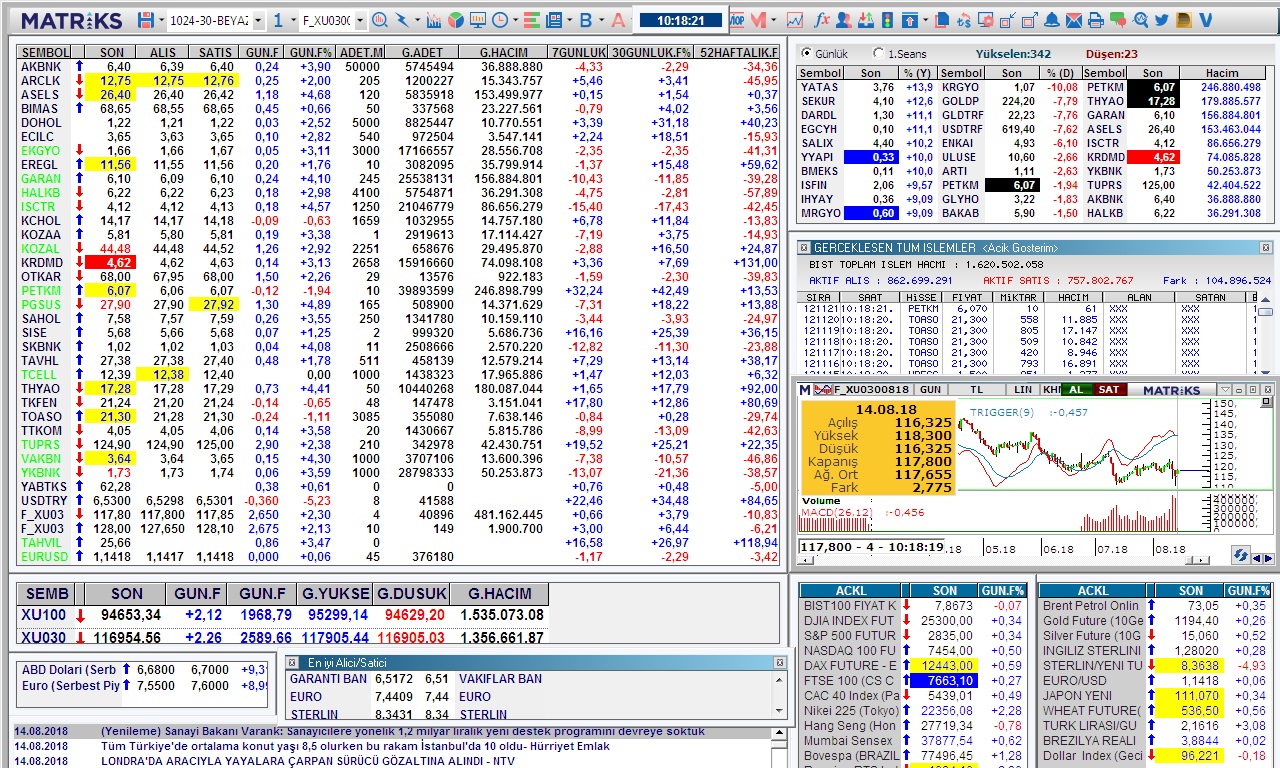Open the green-red chat bubbles icon
Image resolution: width=1280 pixels, height=768 pixels.
[1118, 20]
